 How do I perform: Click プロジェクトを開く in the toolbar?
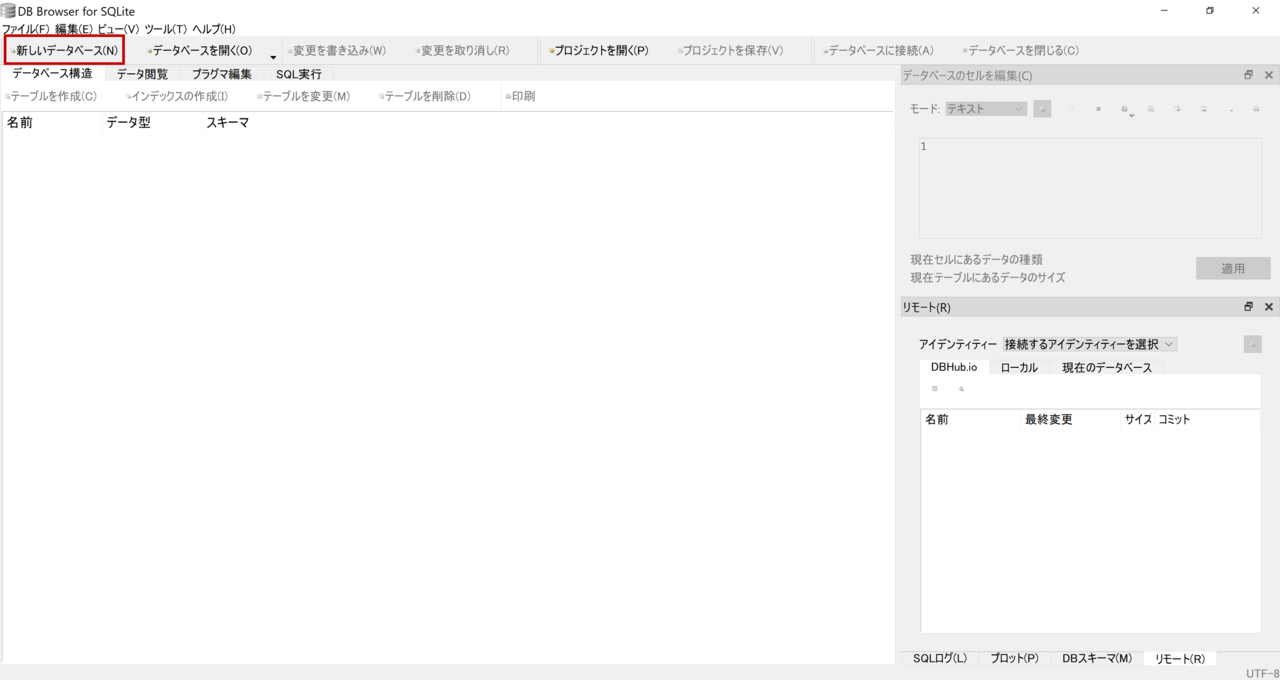click(x=599, y=50)
